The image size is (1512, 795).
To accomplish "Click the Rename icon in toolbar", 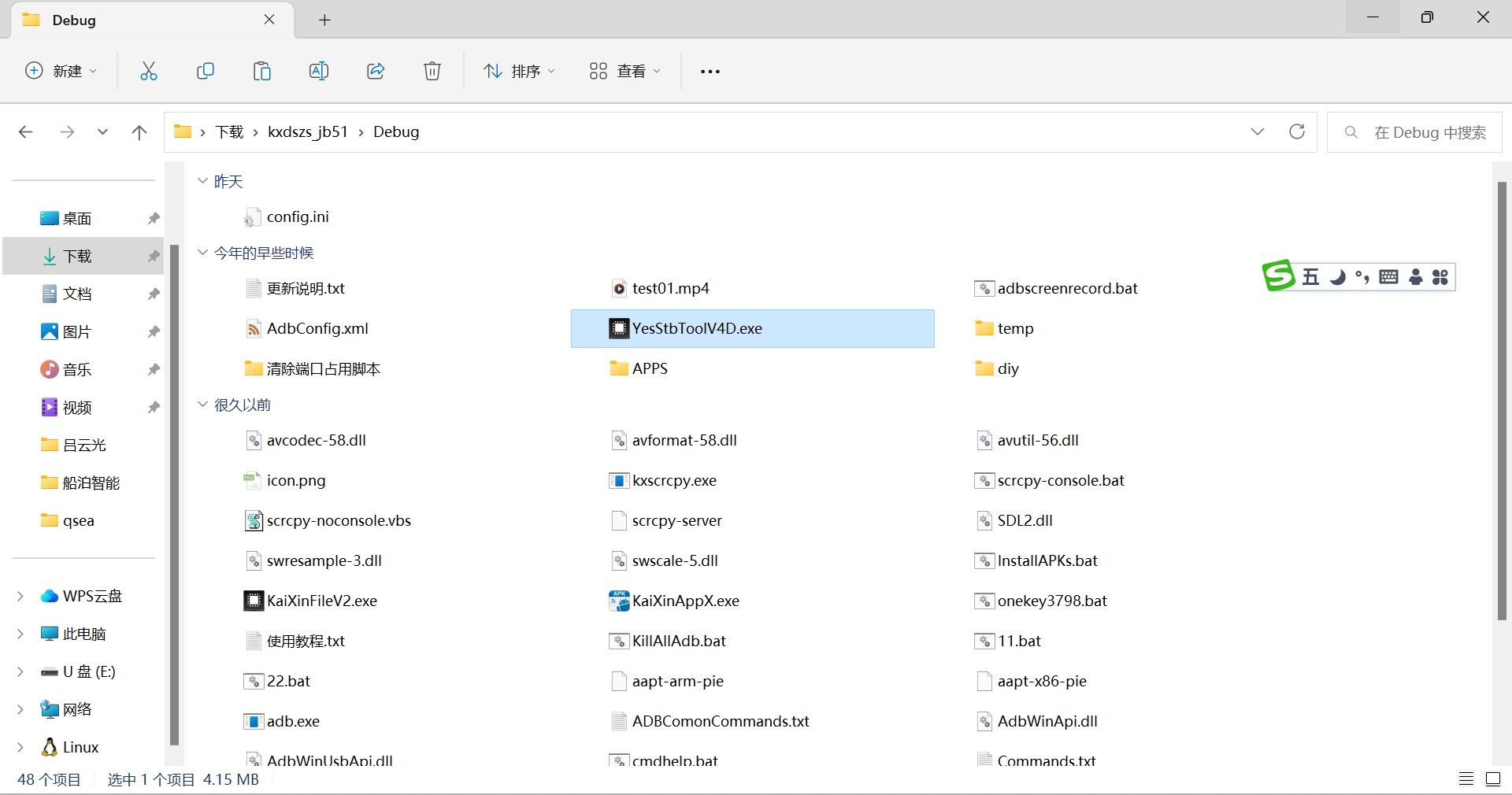I will click(319, 71).
